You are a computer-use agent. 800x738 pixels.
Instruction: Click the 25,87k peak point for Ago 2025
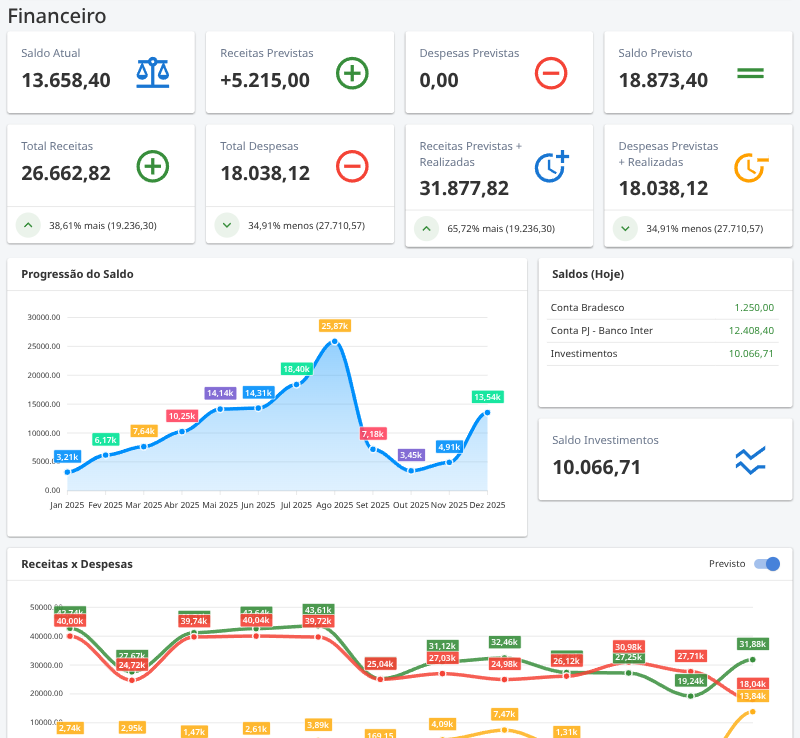pyautogui.click(x=335, y=342)
